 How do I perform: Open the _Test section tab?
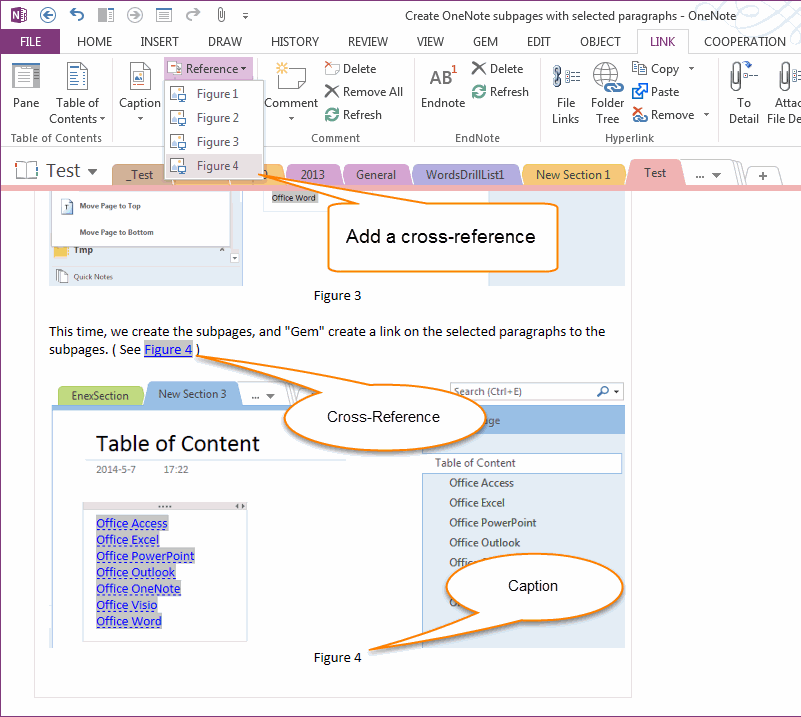point(138,175)
